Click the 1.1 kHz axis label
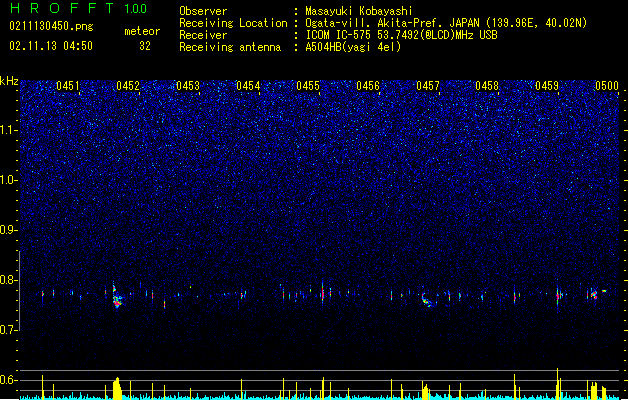 (7, 130)
